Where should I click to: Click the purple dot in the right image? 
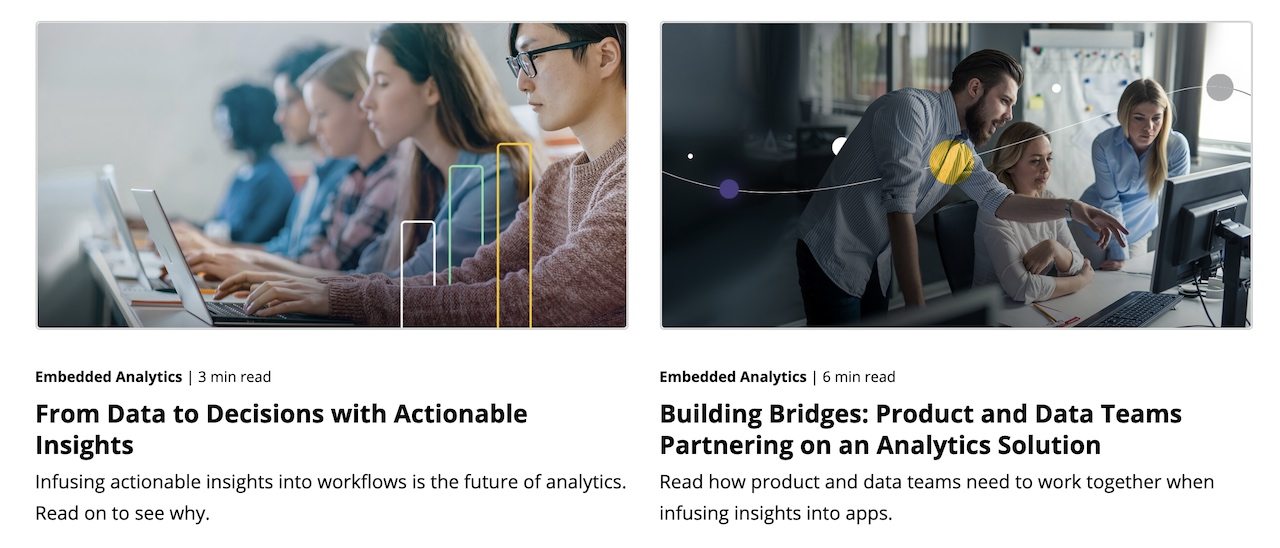(x=729, y=189)
